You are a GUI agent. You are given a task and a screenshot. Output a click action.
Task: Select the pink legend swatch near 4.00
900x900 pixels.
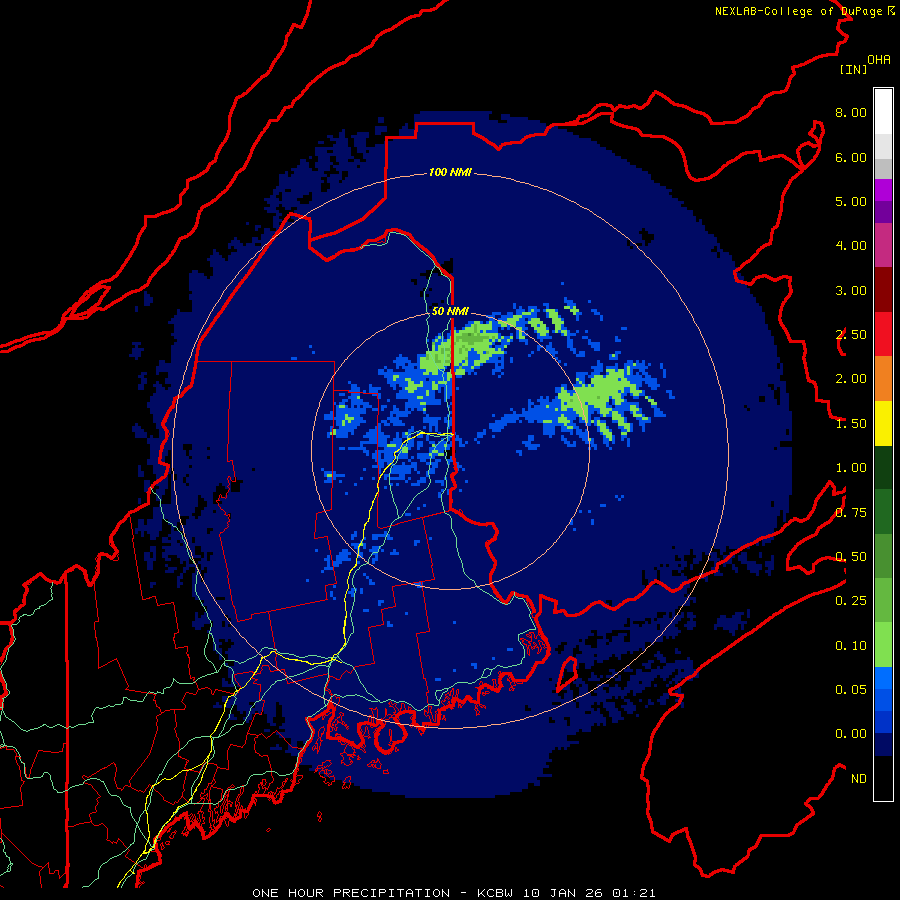[x=883, y=245]
